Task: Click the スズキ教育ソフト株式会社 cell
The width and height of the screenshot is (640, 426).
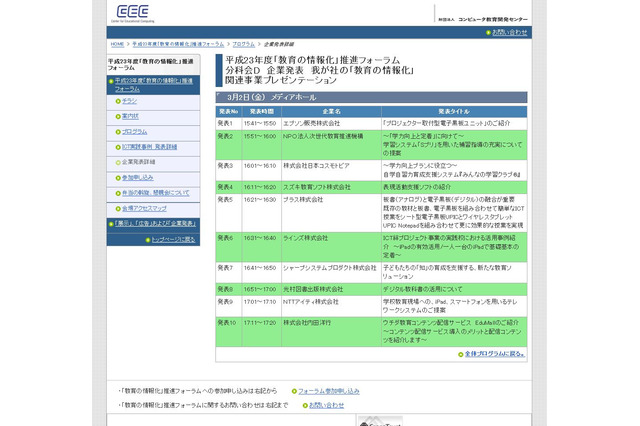Action: [331, 187]
